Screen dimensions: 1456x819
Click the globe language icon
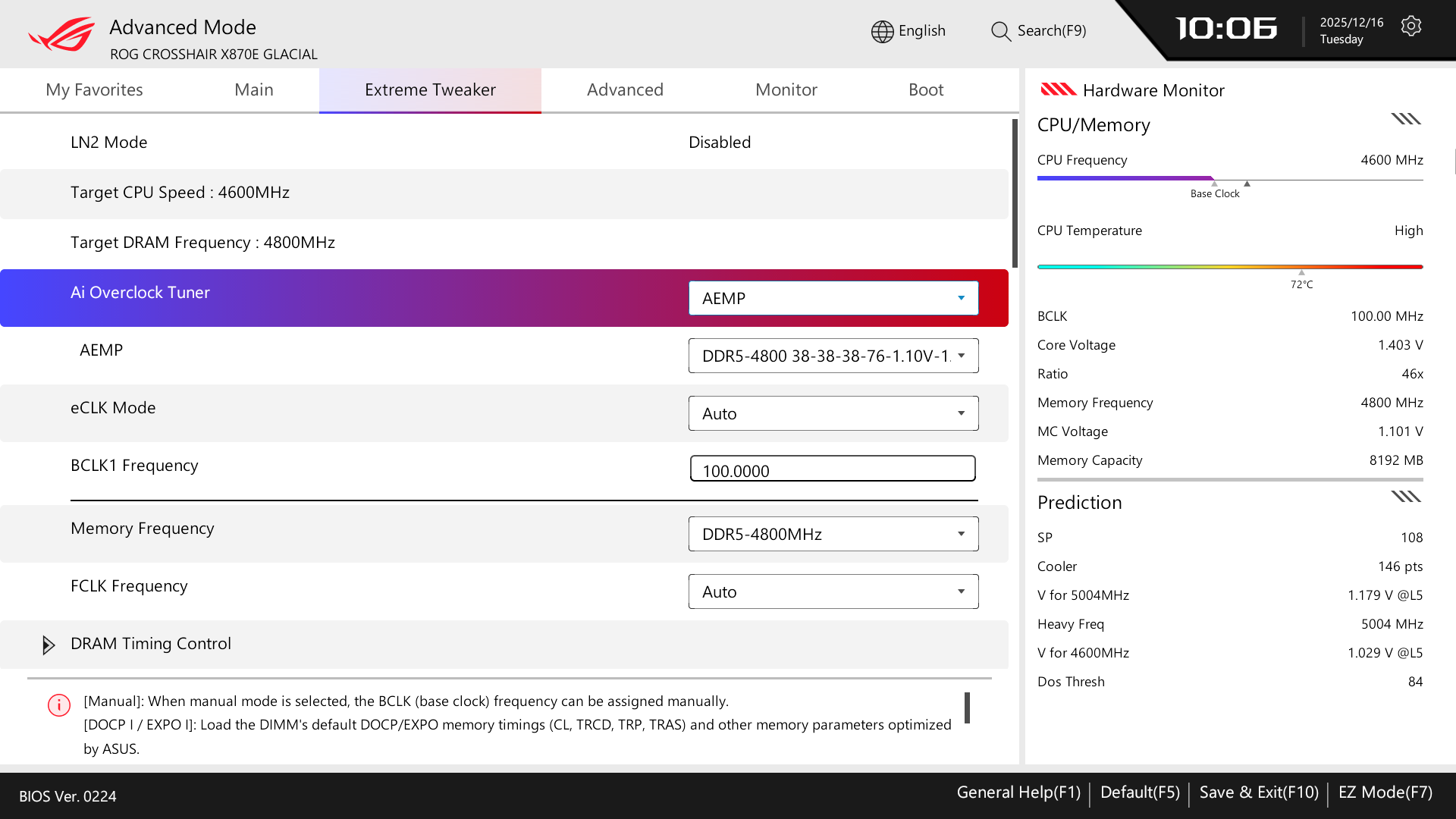click(x=882, y=31)
